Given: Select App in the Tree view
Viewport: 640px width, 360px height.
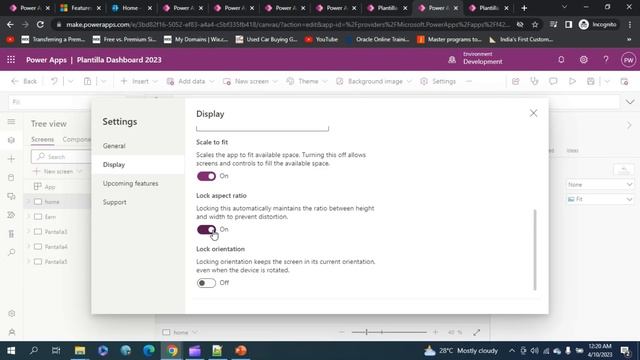Looking at the screenshot, I should point(50,187).
